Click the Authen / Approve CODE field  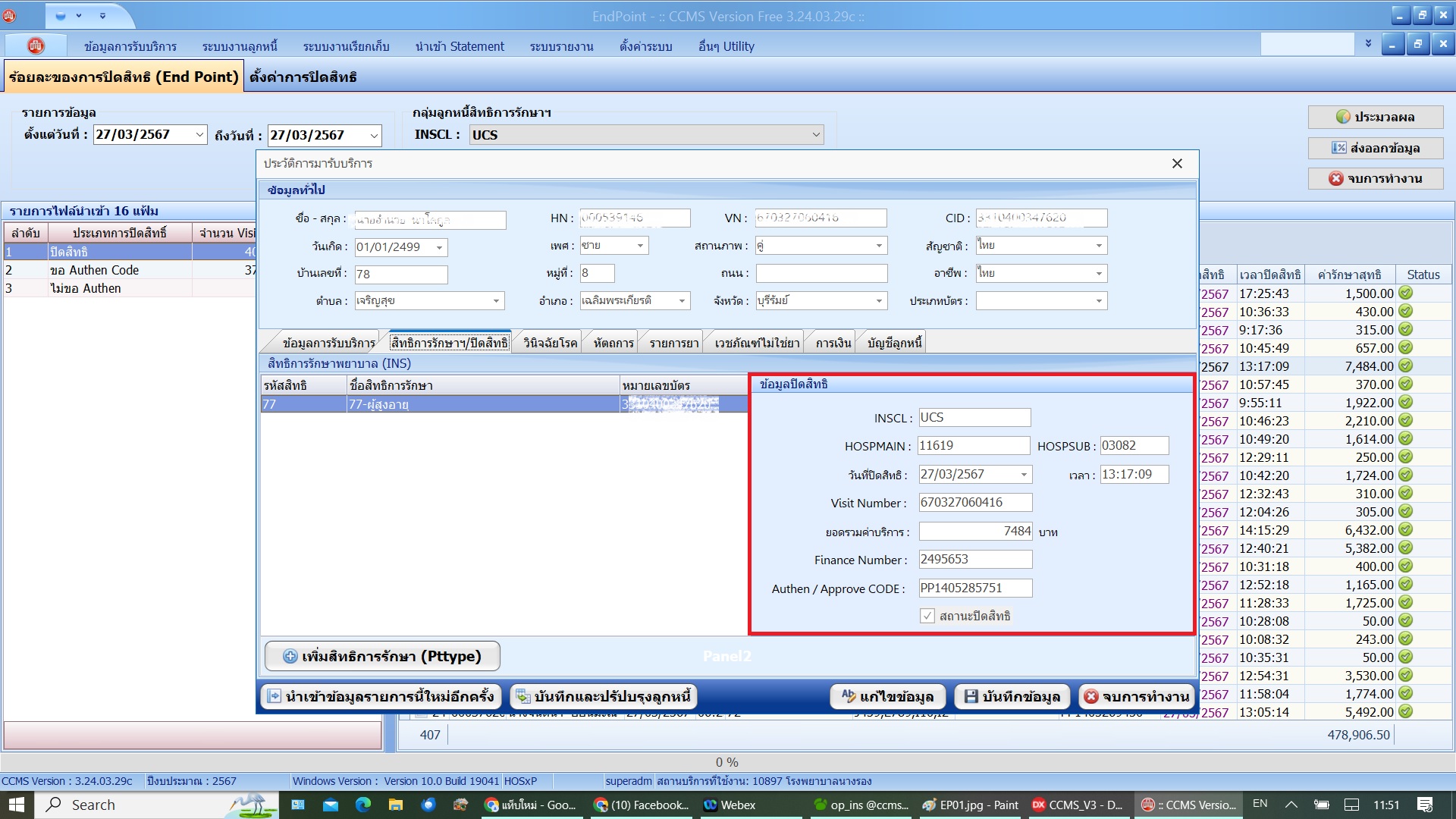tap(975, 588)
